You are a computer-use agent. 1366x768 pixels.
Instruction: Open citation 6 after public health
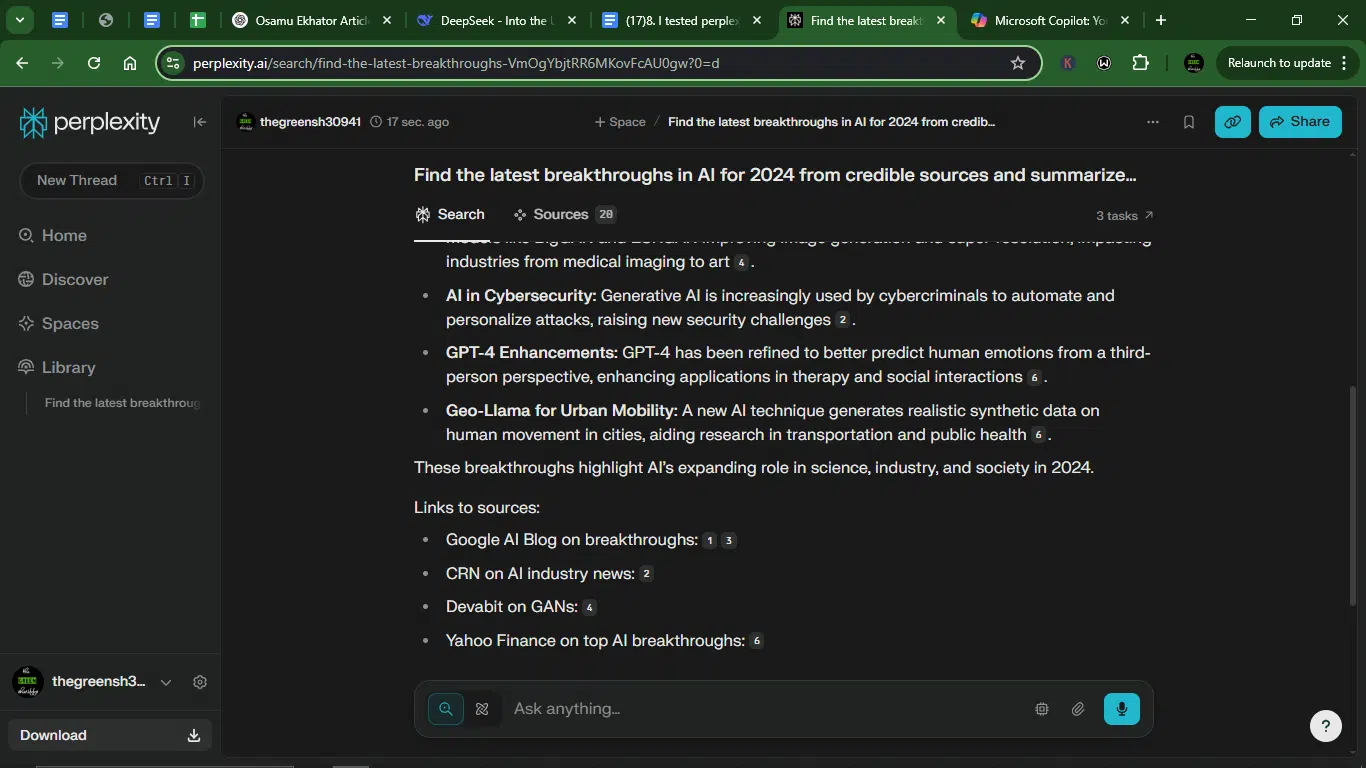[x=1038, y=436]
